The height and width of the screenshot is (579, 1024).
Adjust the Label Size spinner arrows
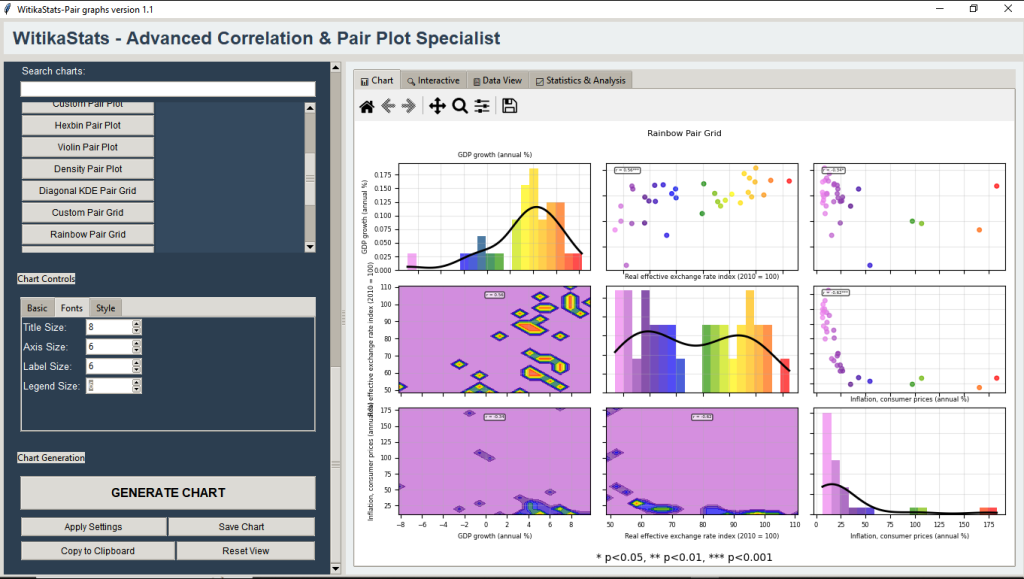click(136, 366)
